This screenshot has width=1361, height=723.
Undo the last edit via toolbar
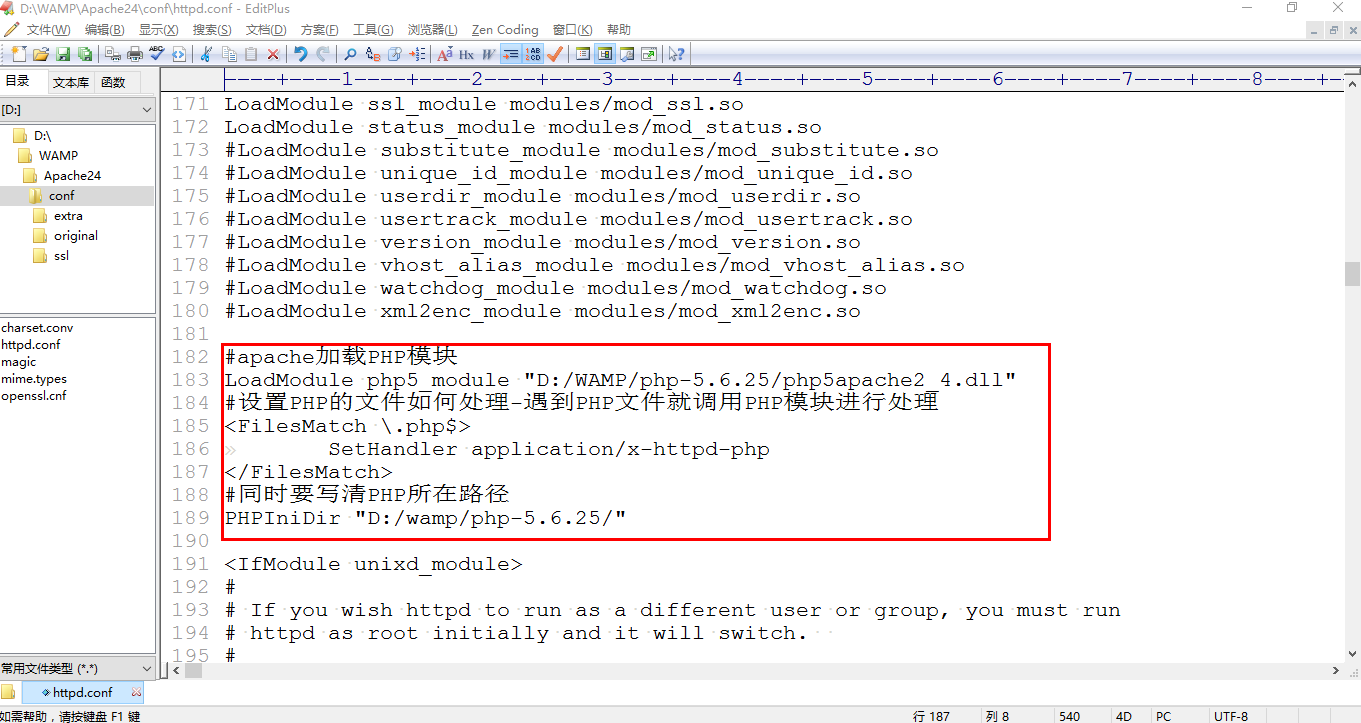(x=300, y=54)
